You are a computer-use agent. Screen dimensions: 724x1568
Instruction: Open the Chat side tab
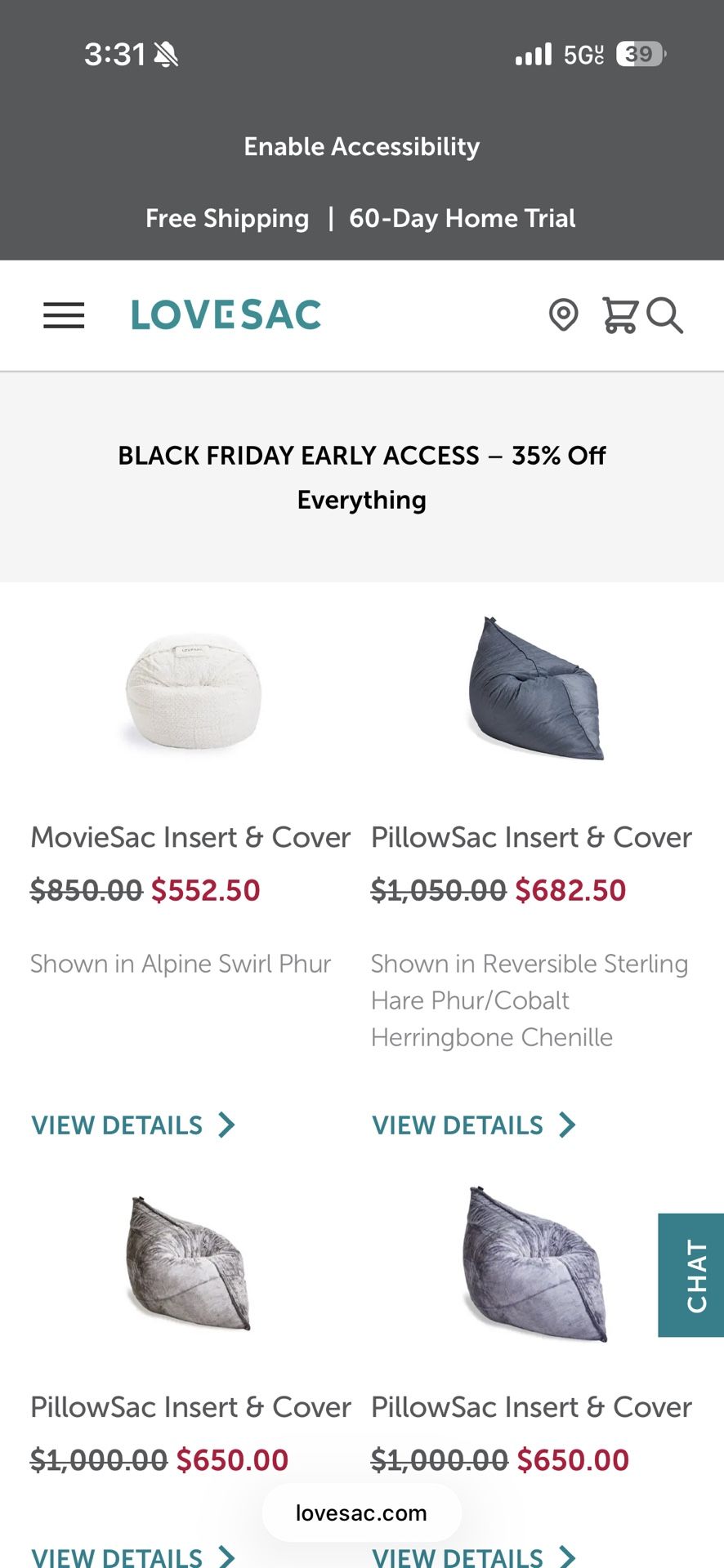[x=692, y=1275]
